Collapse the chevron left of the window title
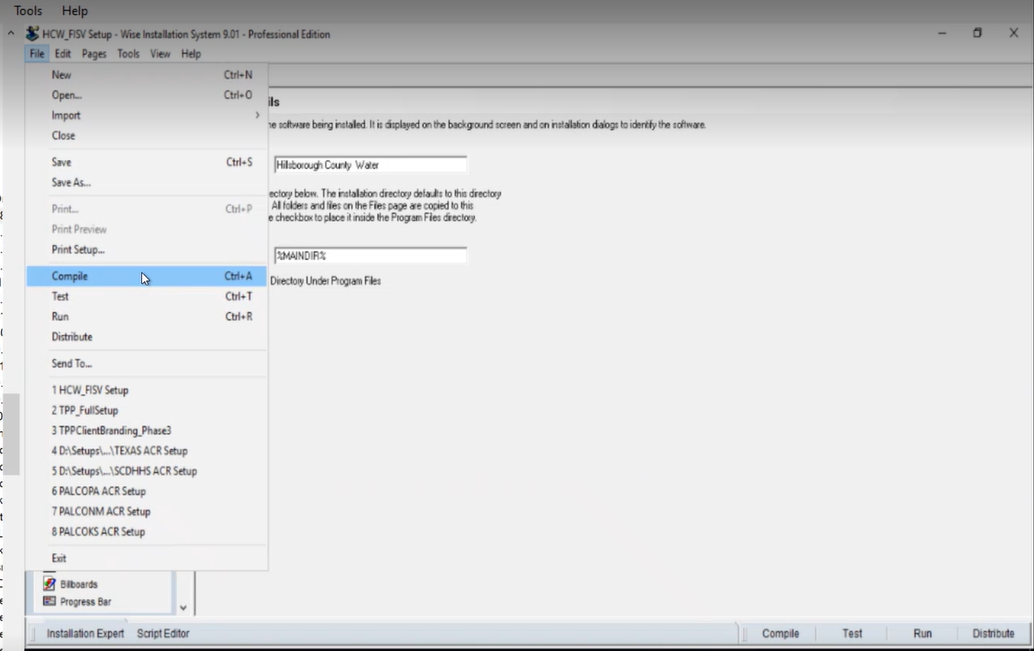1034x651 pixels. tap(11, 32)
